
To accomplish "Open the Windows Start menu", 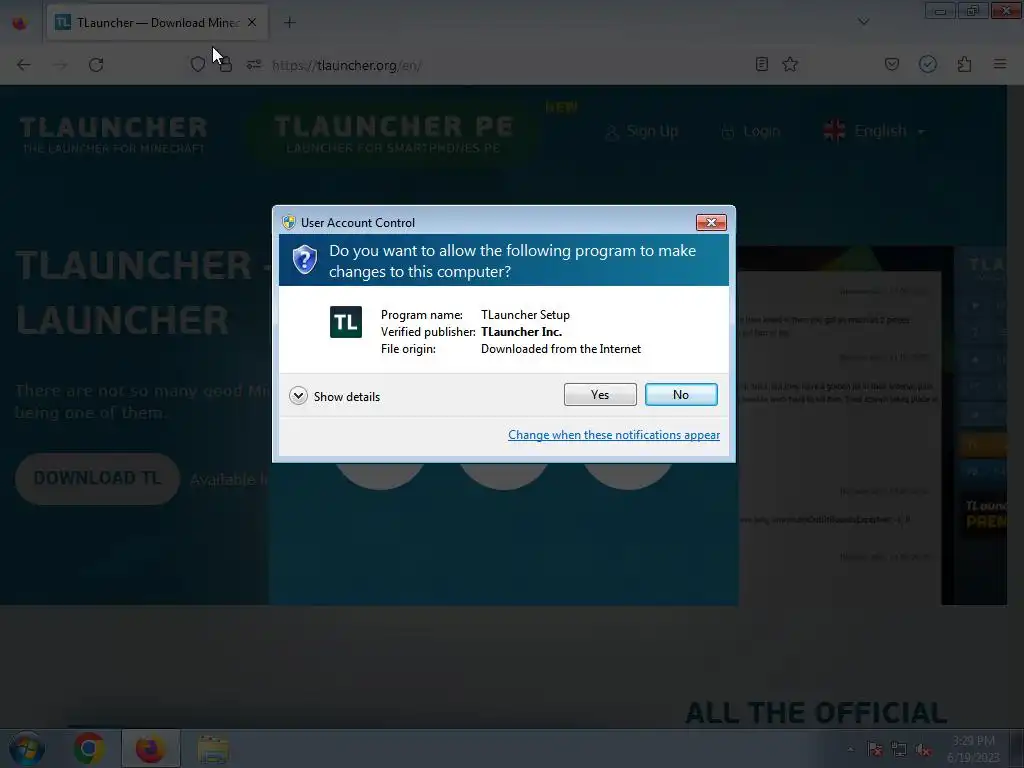I will coord(26,749).
